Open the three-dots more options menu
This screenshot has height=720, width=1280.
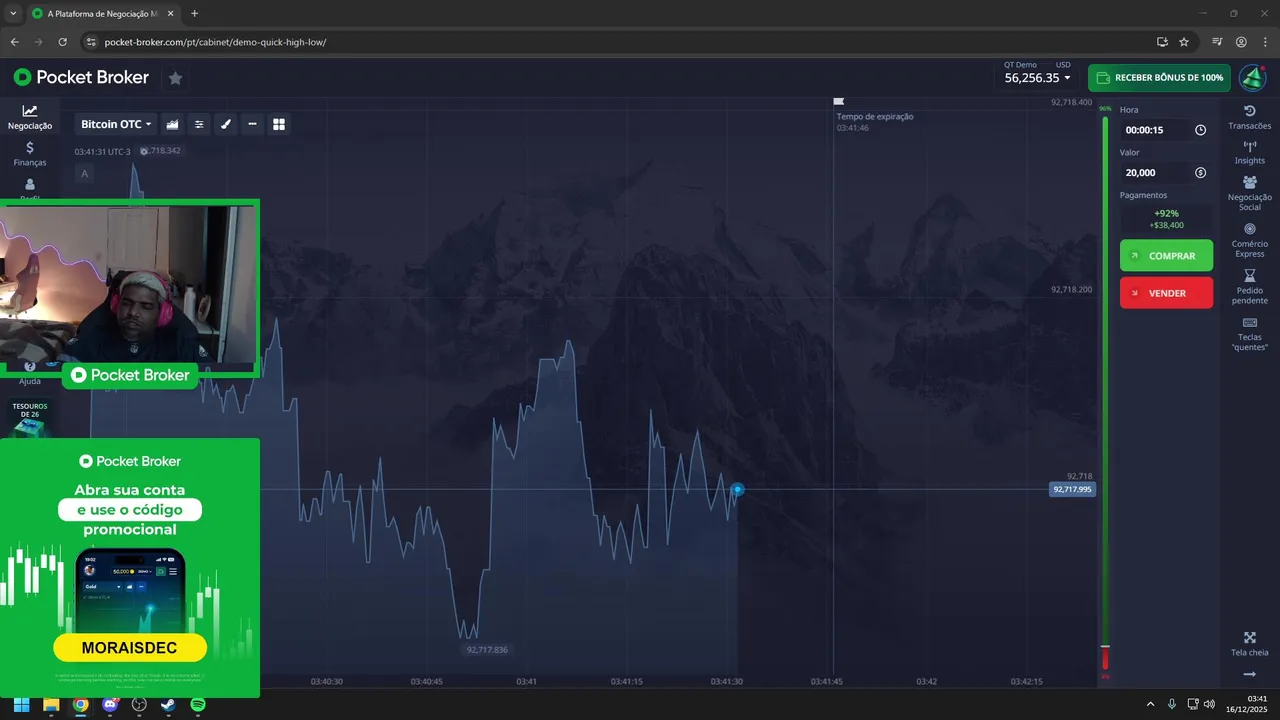click(x=252, y=124)
